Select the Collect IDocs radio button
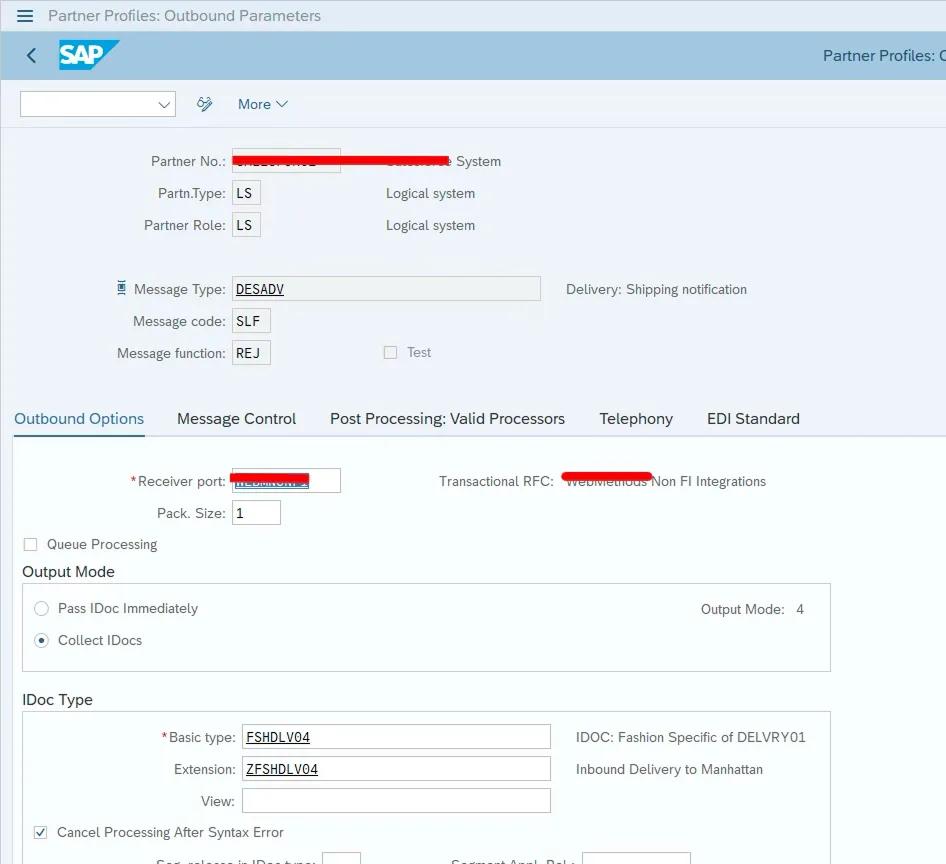The height and width of the screenshot is (864, 946). (x=39, y=640)
